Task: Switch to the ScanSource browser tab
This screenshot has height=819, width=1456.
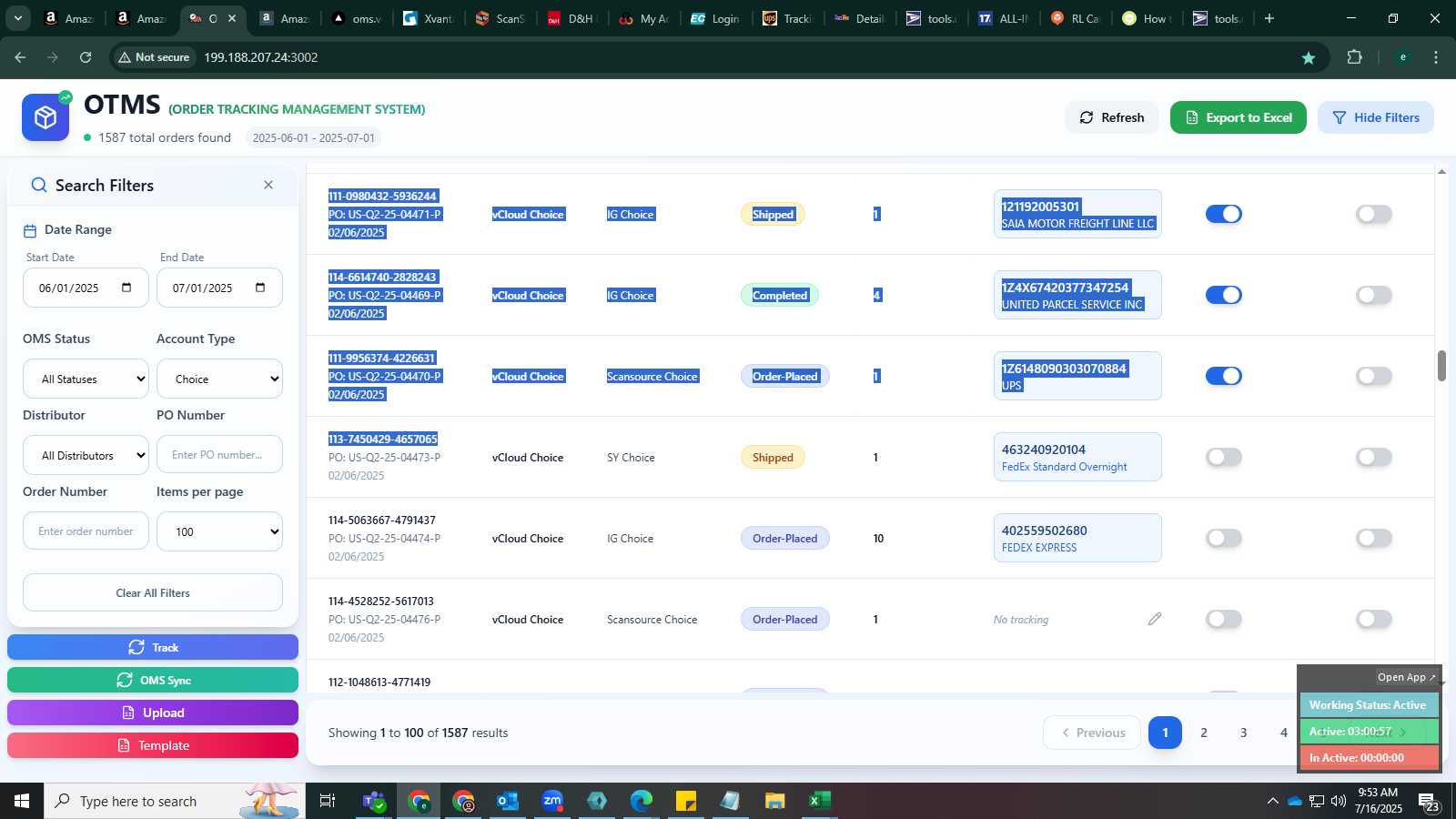Action: tap(500, 18)
